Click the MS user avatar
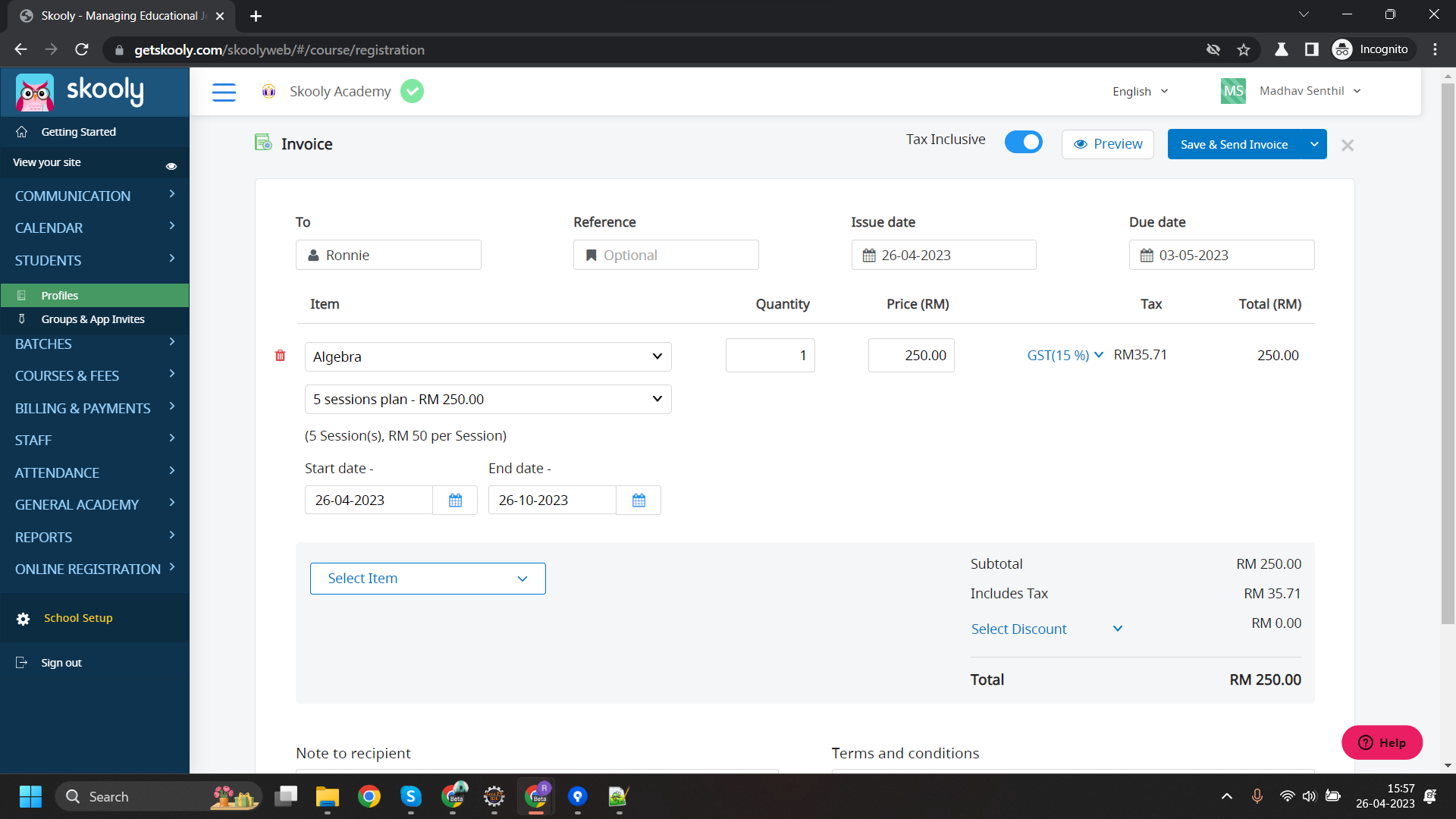 (1233, 91)
